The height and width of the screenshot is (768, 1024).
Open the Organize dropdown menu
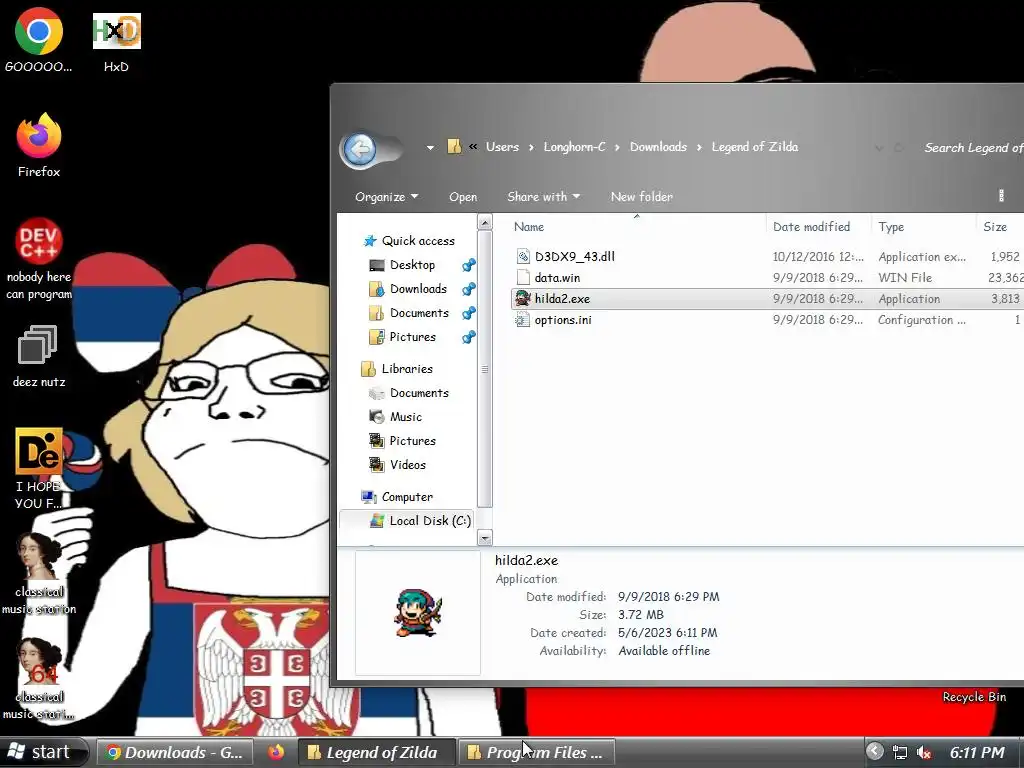387,197
